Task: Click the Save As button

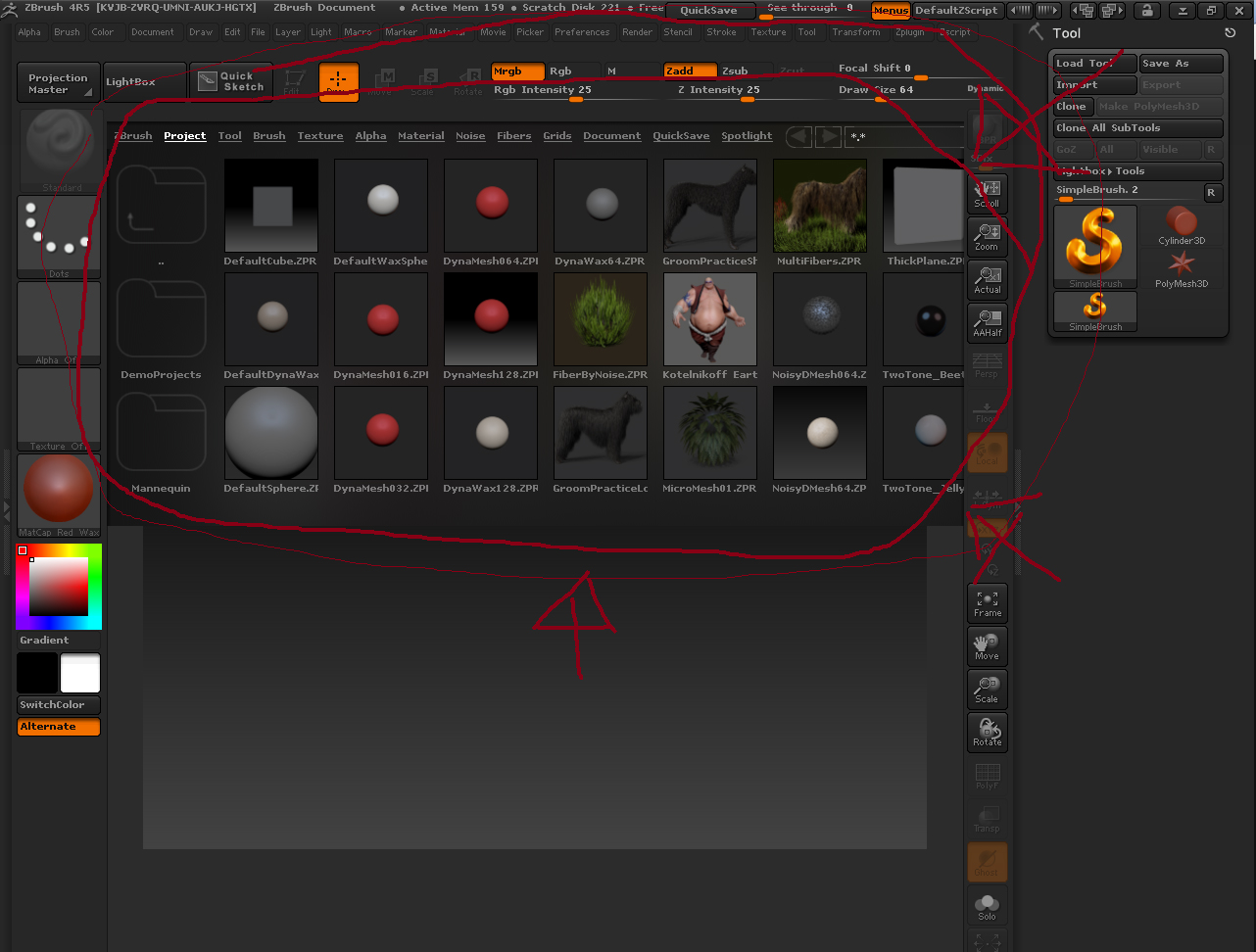Action: pos(1182,64)
